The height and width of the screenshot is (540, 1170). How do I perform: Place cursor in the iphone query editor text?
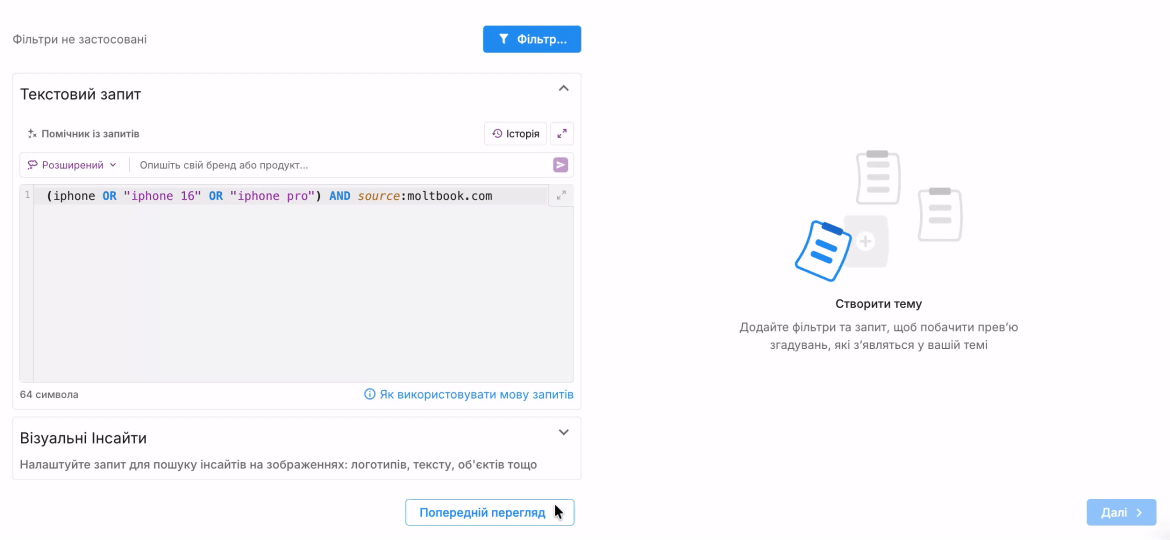click(x=270, y=196)
